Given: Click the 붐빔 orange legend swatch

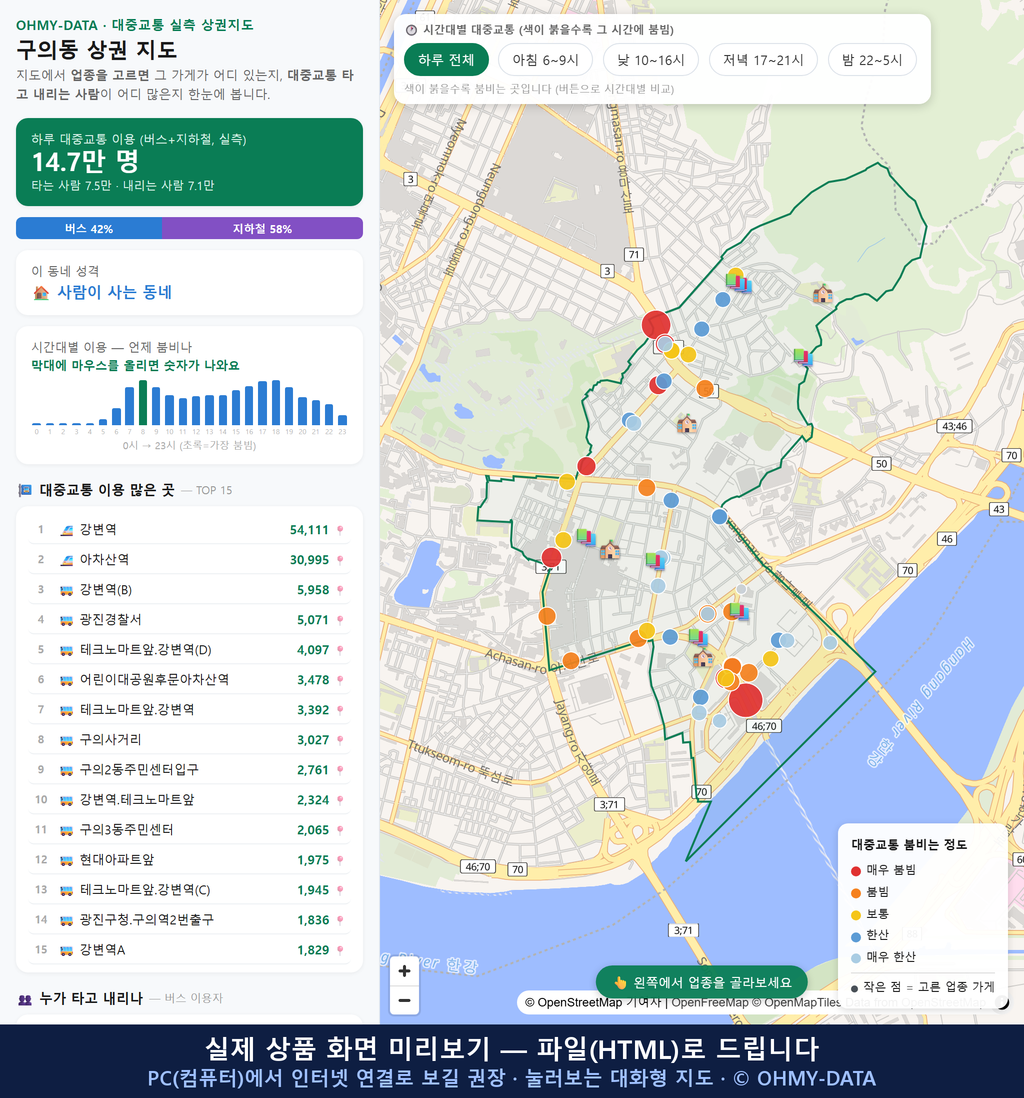Looking at the screenshot, I should [x=855, y=893].
